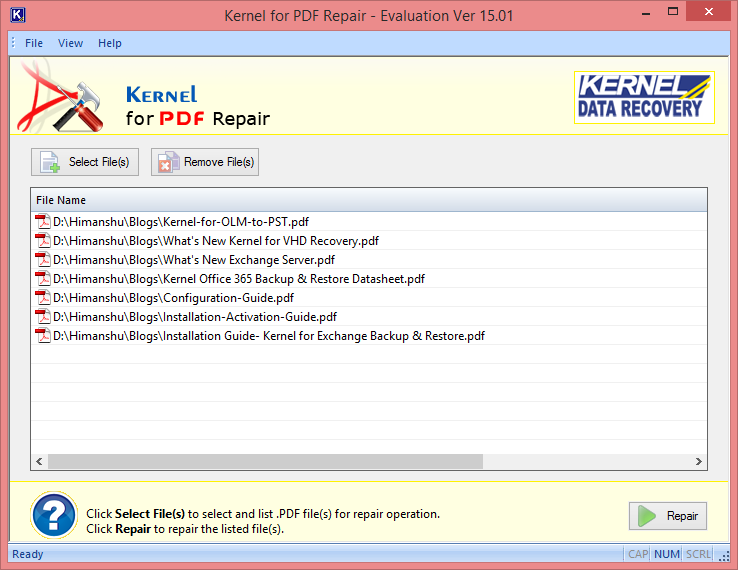Screen dimensions: 738x570
Task: Click the CAP indicator in status bar
Action: (638, 554)
